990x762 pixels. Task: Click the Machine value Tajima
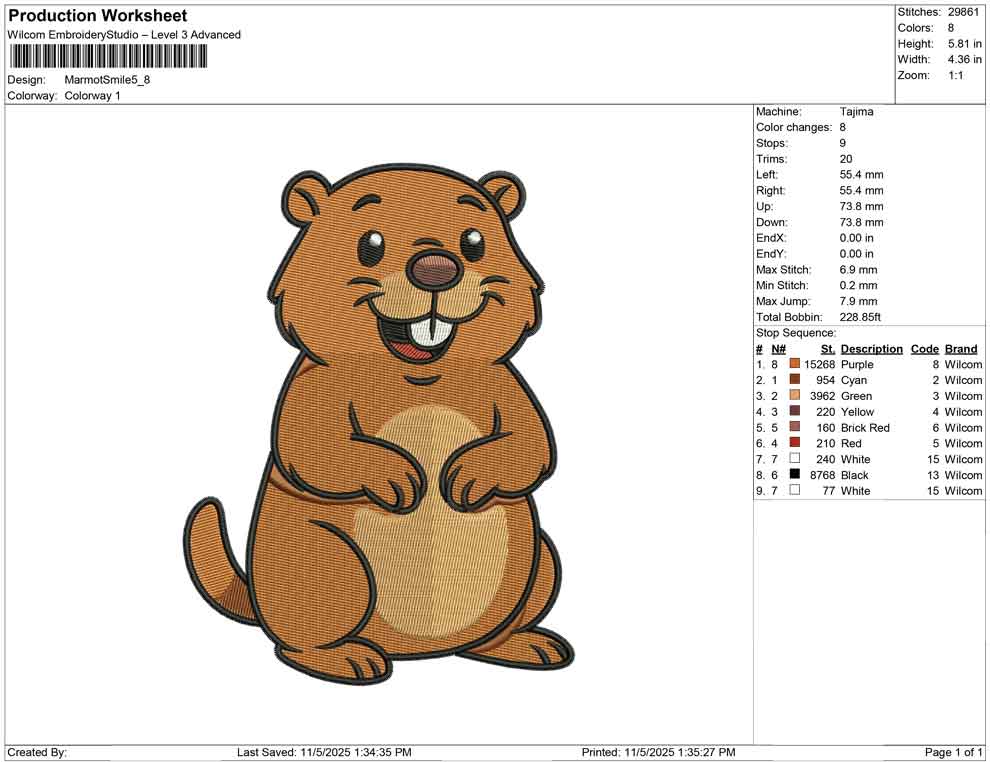(857, 112)
